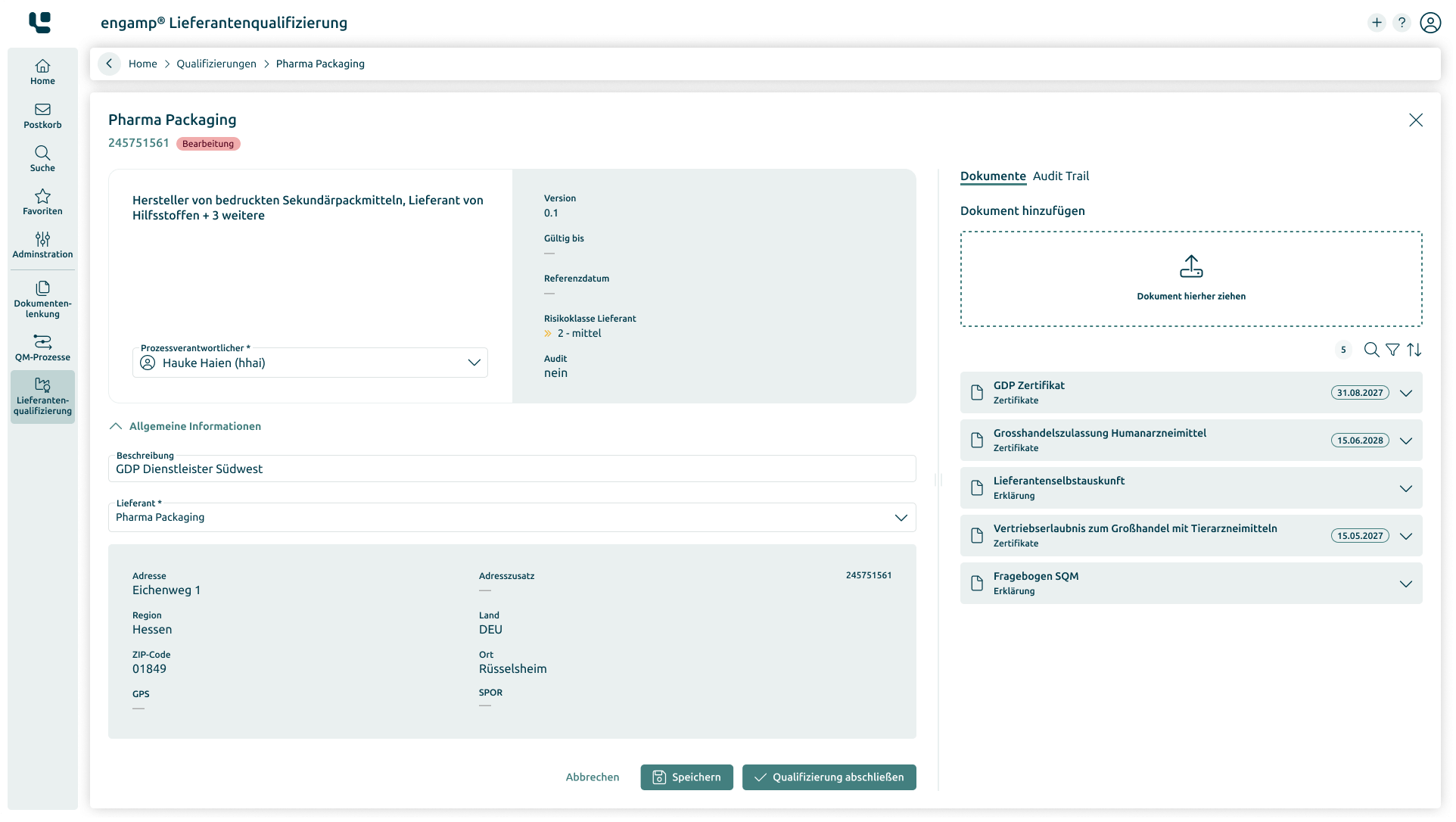The image size is (1456, 822).
Task: Close the Pharma Packaging form
Action: pos(1417,120)
